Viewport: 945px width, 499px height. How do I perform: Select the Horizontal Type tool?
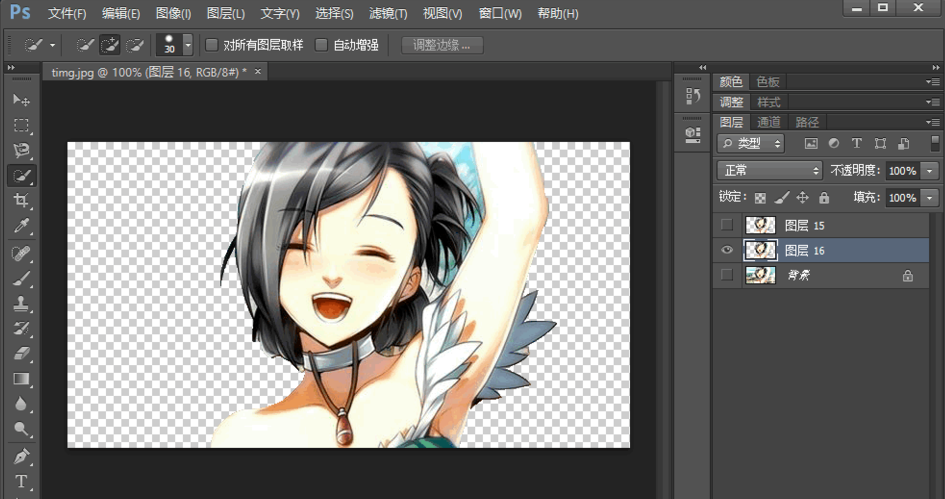21,482
